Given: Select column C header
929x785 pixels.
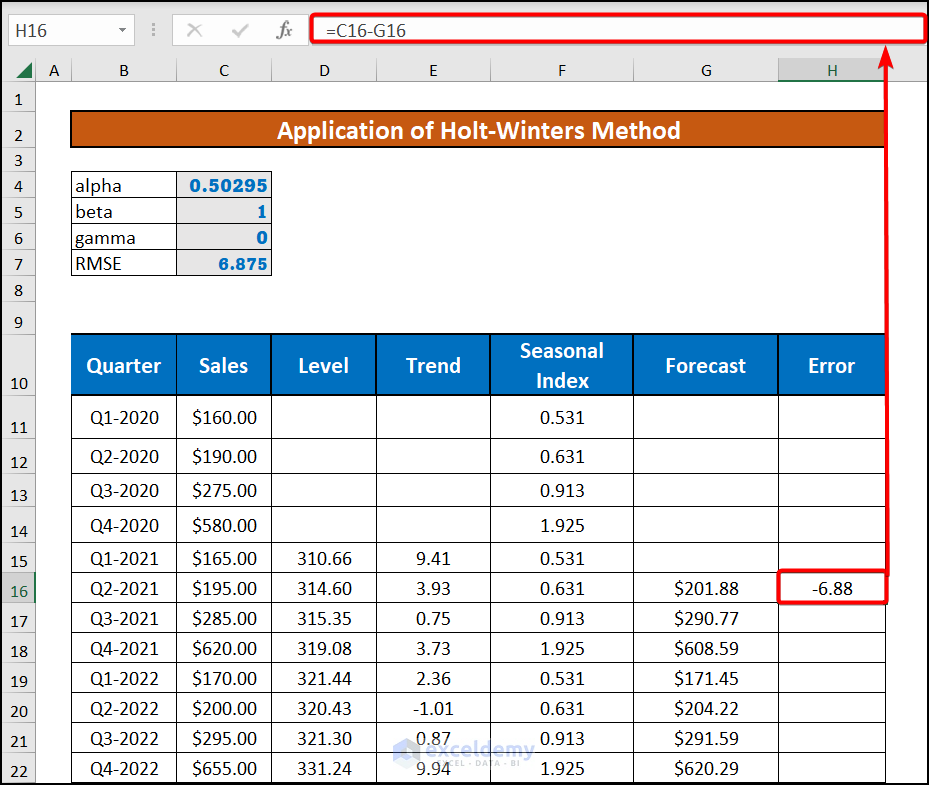Looking at the screenshot, I should click(x=223, y=70).
